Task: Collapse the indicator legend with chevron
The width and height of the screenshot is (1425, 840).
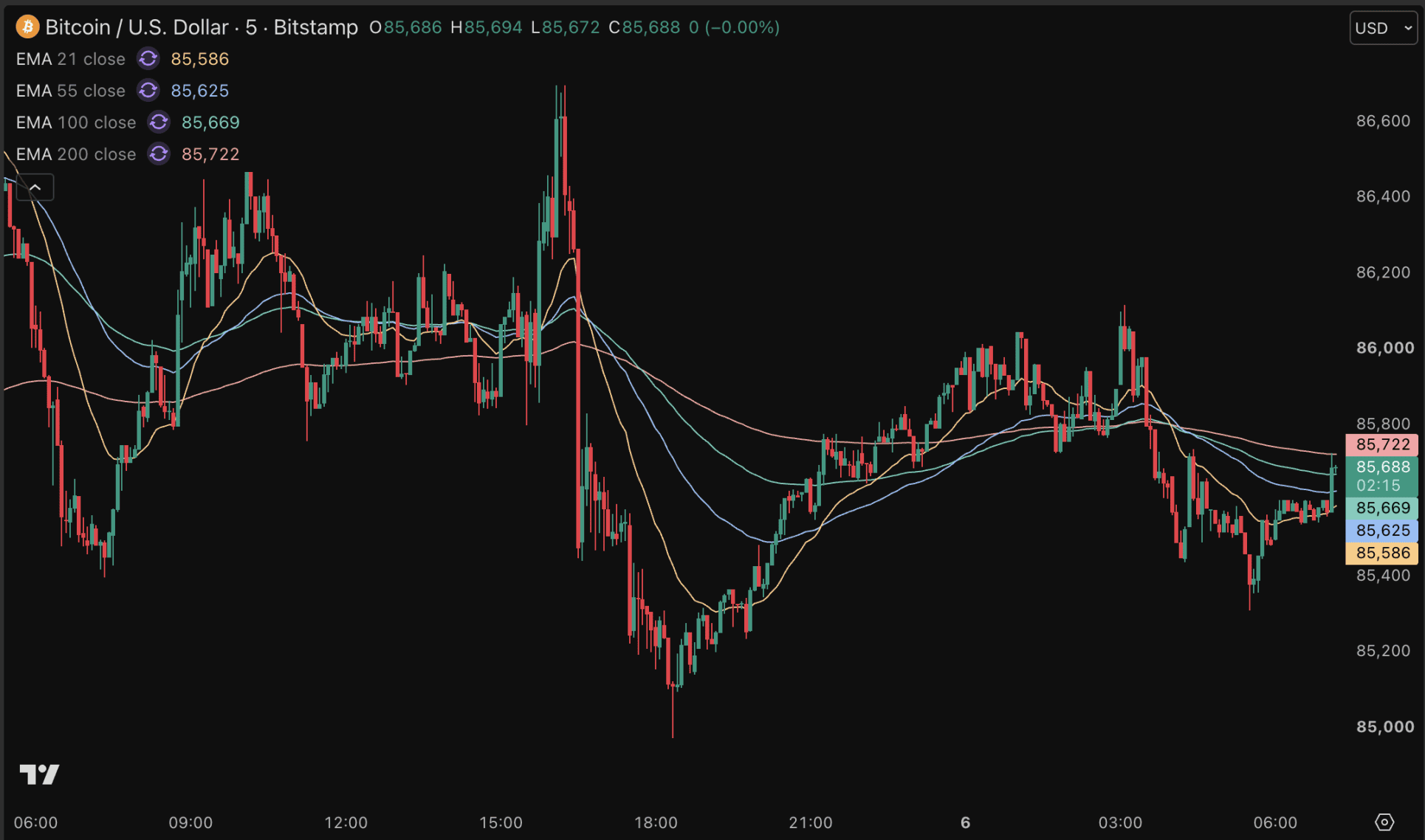Action: pos(35,187)
